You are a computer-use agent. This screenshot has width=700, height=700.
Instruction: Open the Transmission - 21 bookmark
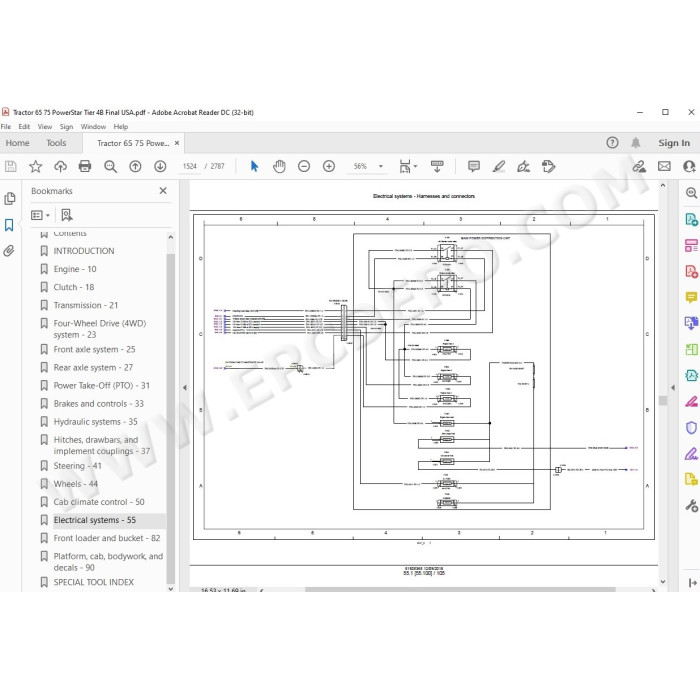[x=86, y=305]
